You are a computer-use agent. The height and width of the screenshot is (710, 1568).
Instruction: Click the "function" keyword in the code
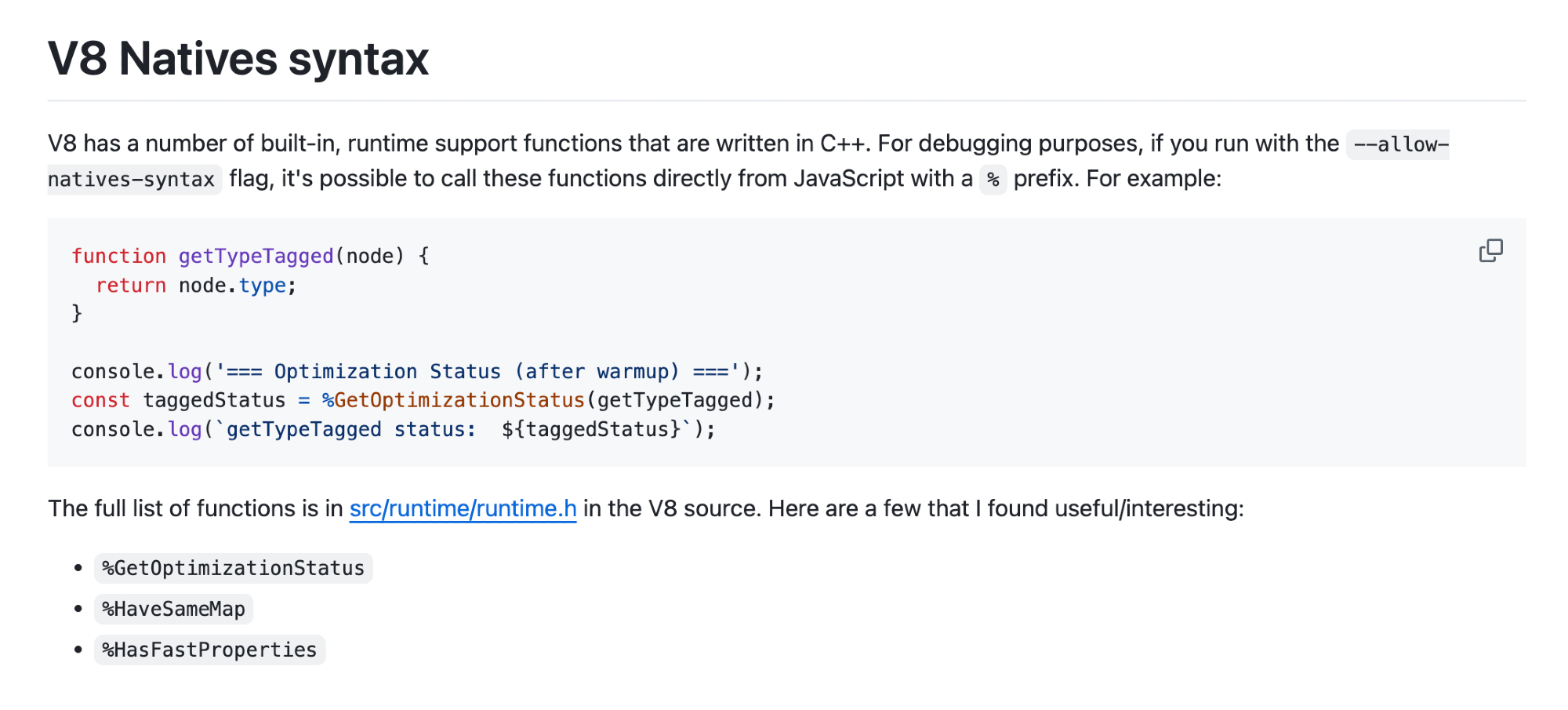coord(118,257)
